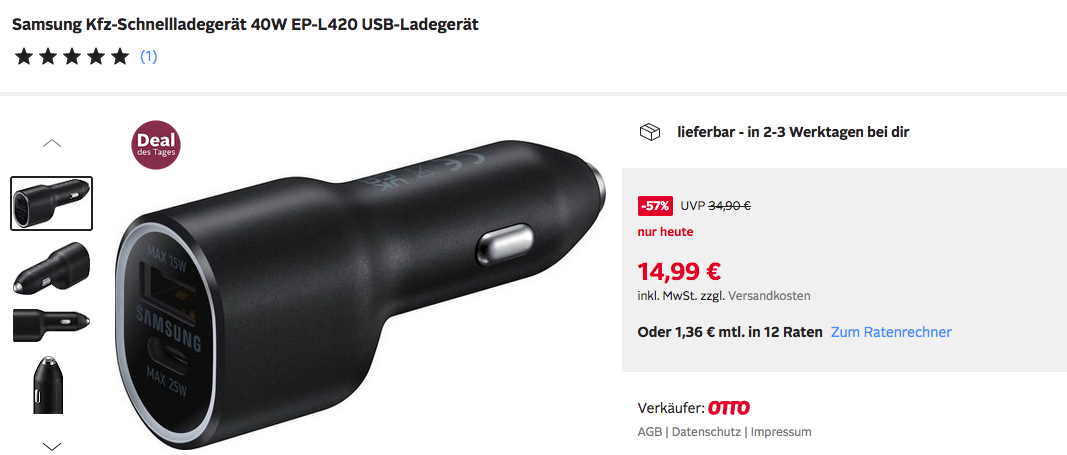Open the review count (1) link

pos(148,56)
